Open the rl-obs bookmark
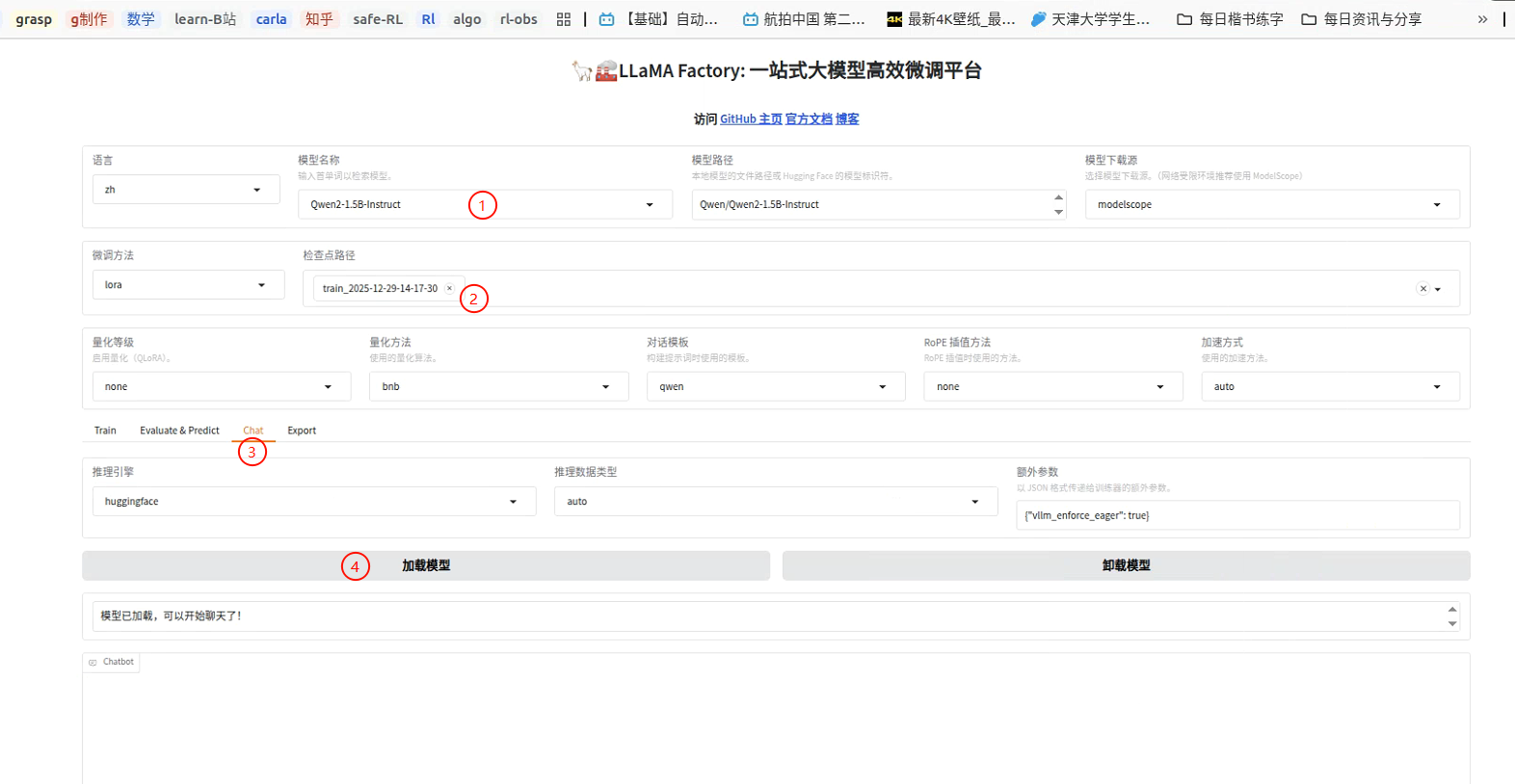Viewport: 1515px width, 784px height. point(518,19)
